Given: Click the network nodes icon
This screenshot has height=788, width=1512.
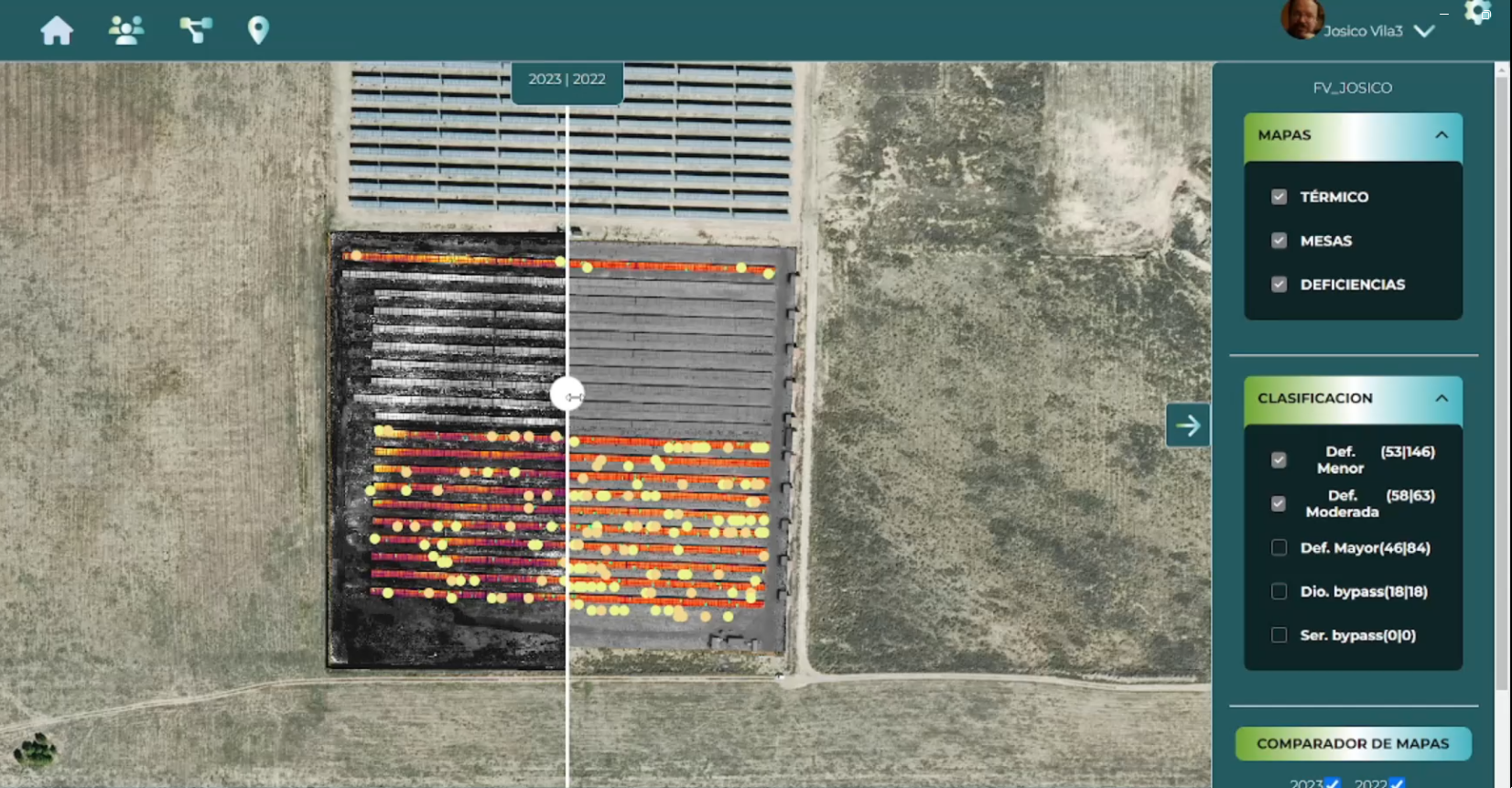Looking at the screenshot, I should click(x=195, y=30).
